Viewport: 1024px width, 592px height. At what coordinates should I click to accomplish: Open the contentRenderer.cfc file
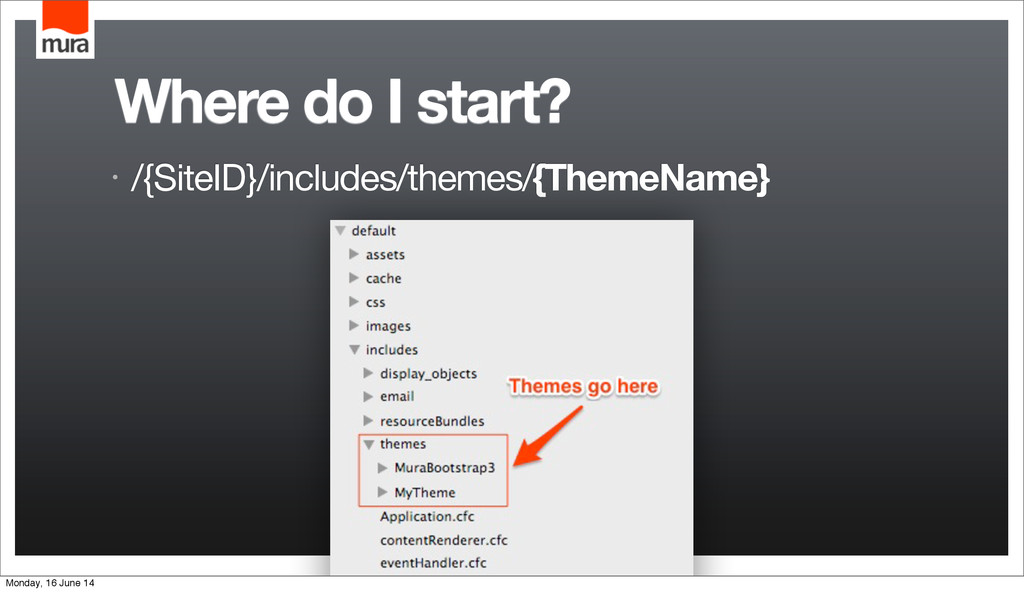pyautogui.click(x=443, y=540)
